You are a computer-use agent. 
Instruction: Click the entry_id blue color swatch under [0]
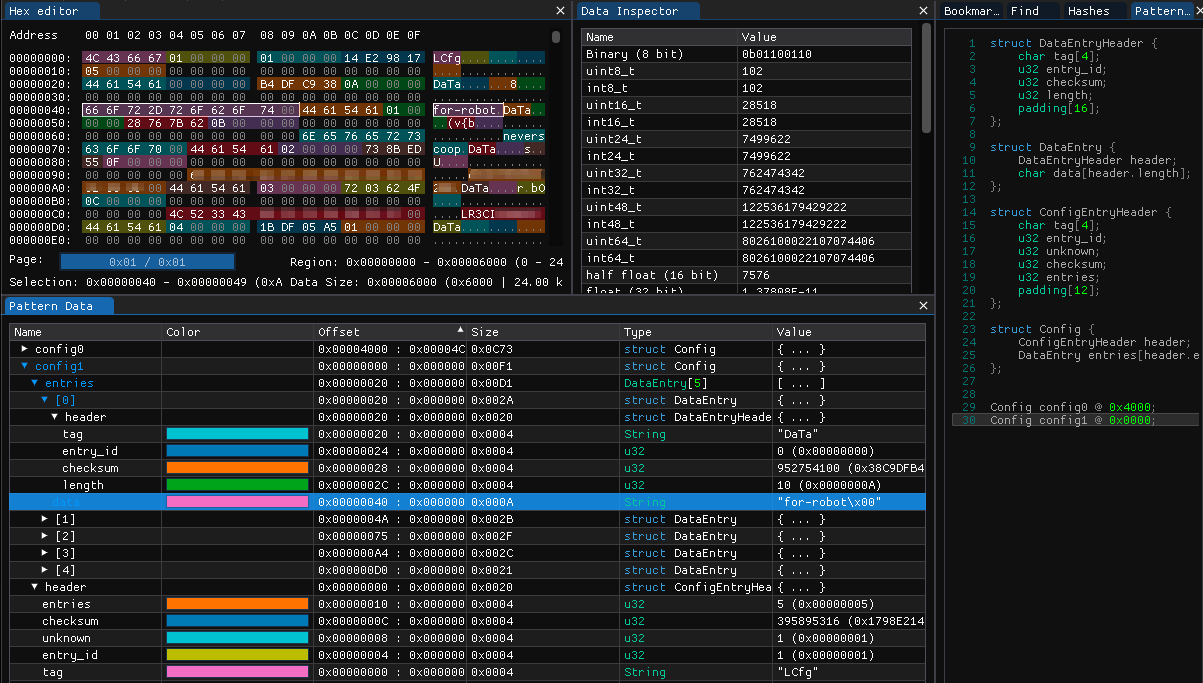point(237,451)
